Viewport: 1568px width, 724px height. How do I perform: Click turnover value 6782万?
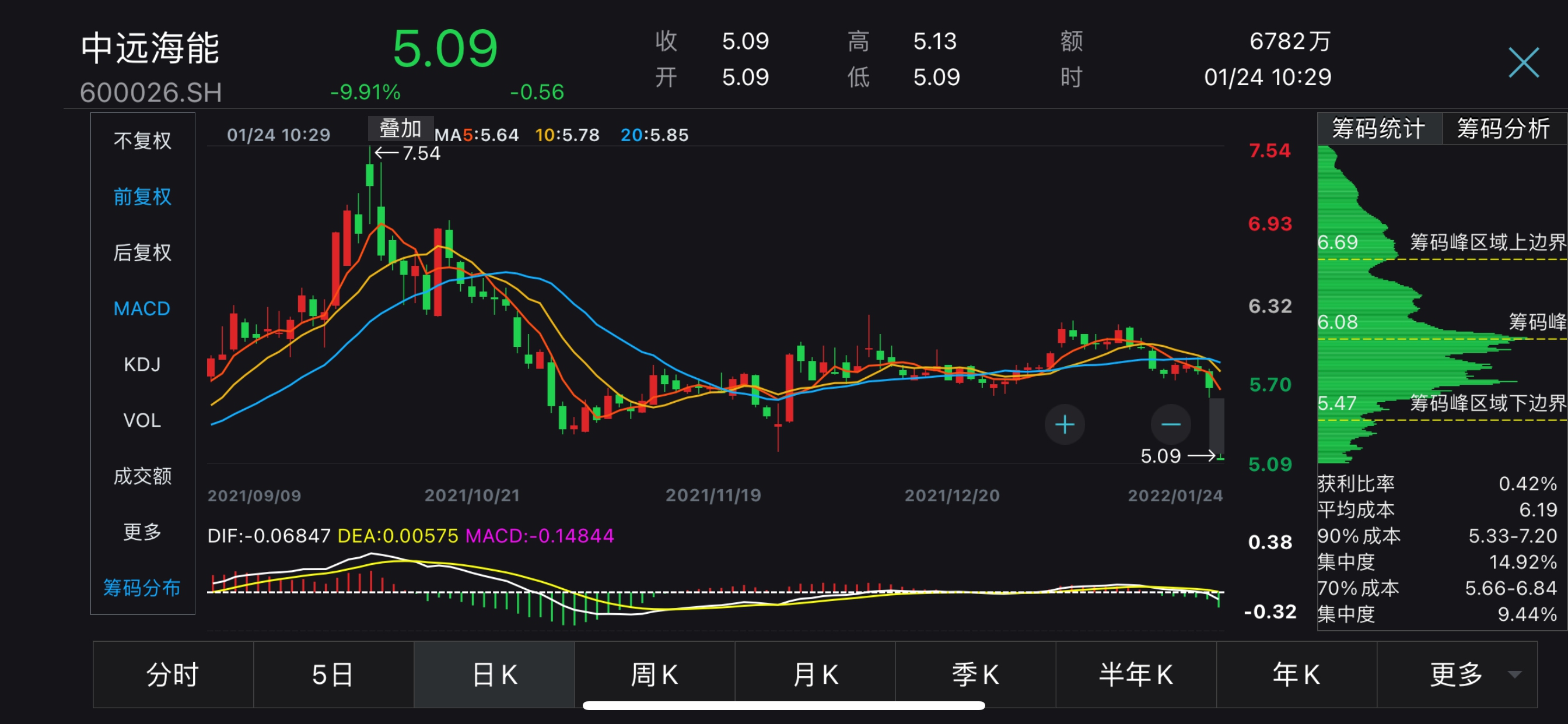click(1290, 41)
